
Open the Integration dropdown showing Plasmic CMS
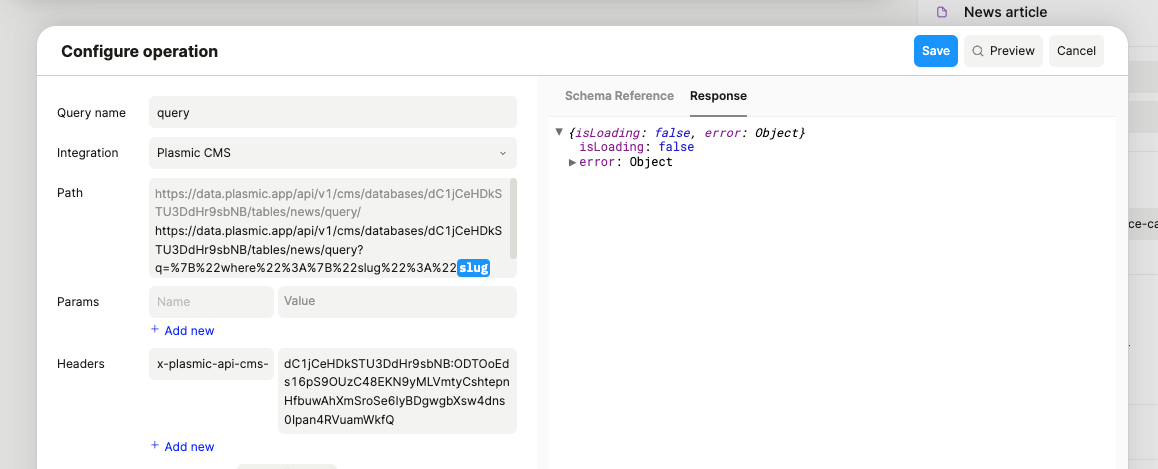point(332,153)
